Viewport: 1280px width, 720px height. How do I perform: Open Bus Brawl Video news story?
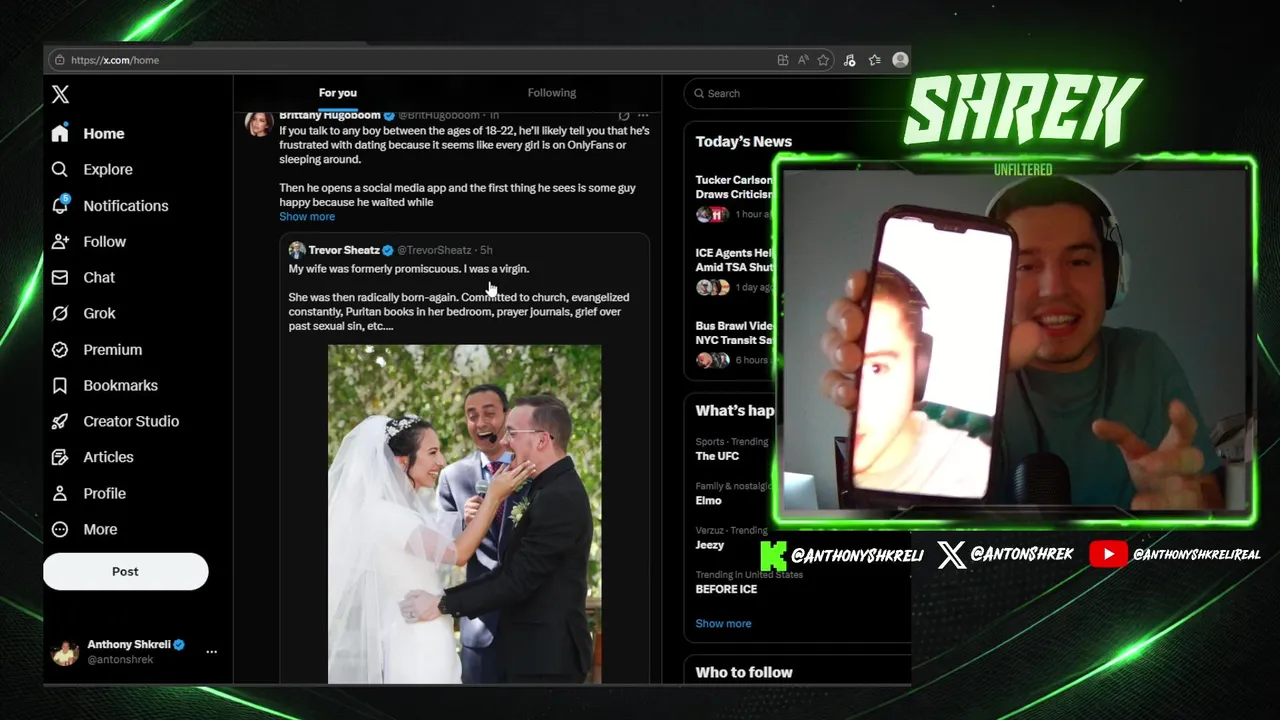734,343
